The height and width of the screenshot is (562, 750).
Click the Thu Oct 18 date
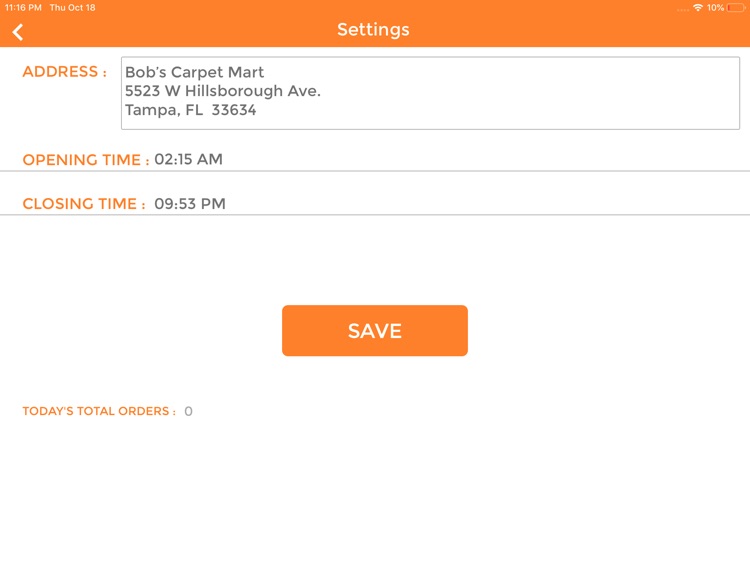(73, 8)
